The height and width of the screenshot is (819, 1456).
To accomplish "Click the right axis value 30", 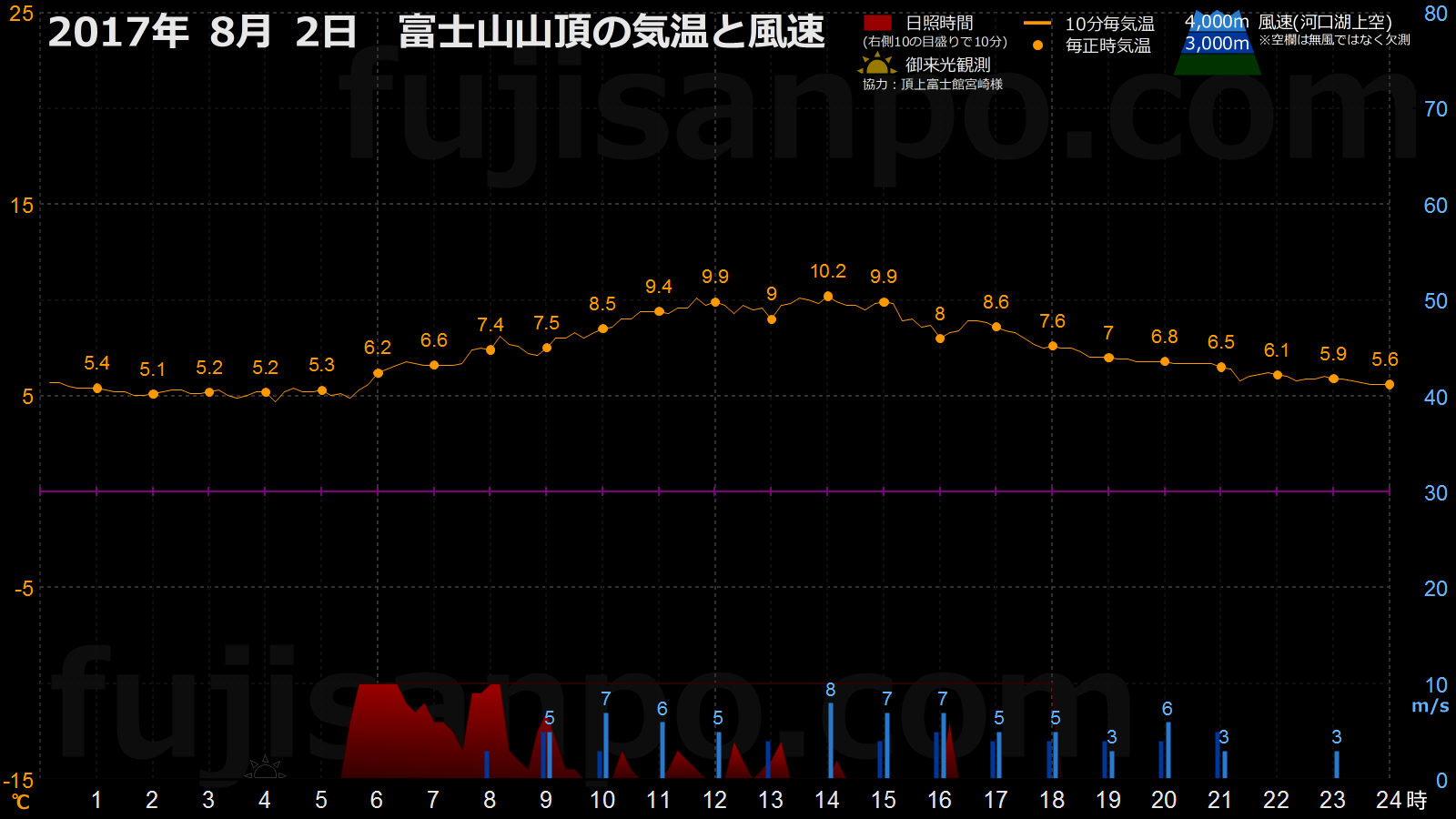I will [1436, 493].
